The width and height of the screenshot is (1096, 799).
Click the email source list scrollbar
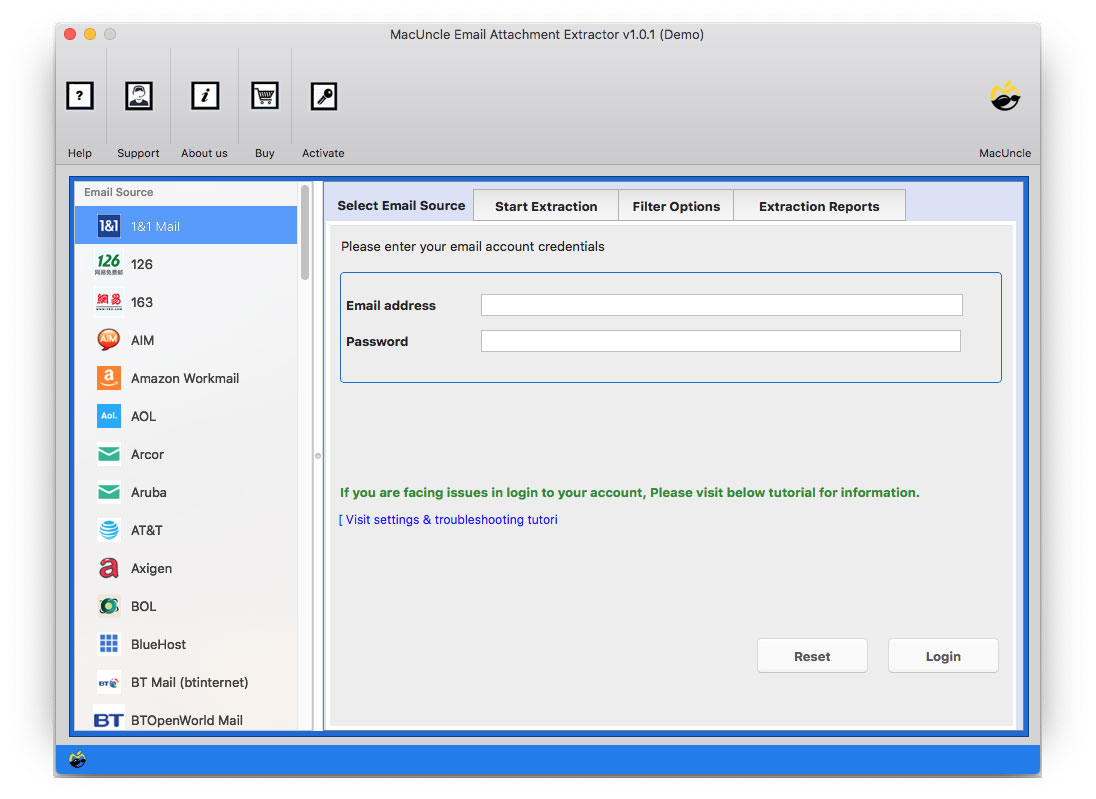[x=305, y=235]
